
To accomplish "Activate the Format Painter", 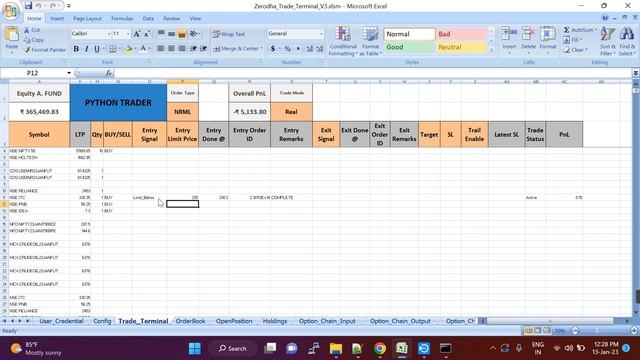I will 44,50.
